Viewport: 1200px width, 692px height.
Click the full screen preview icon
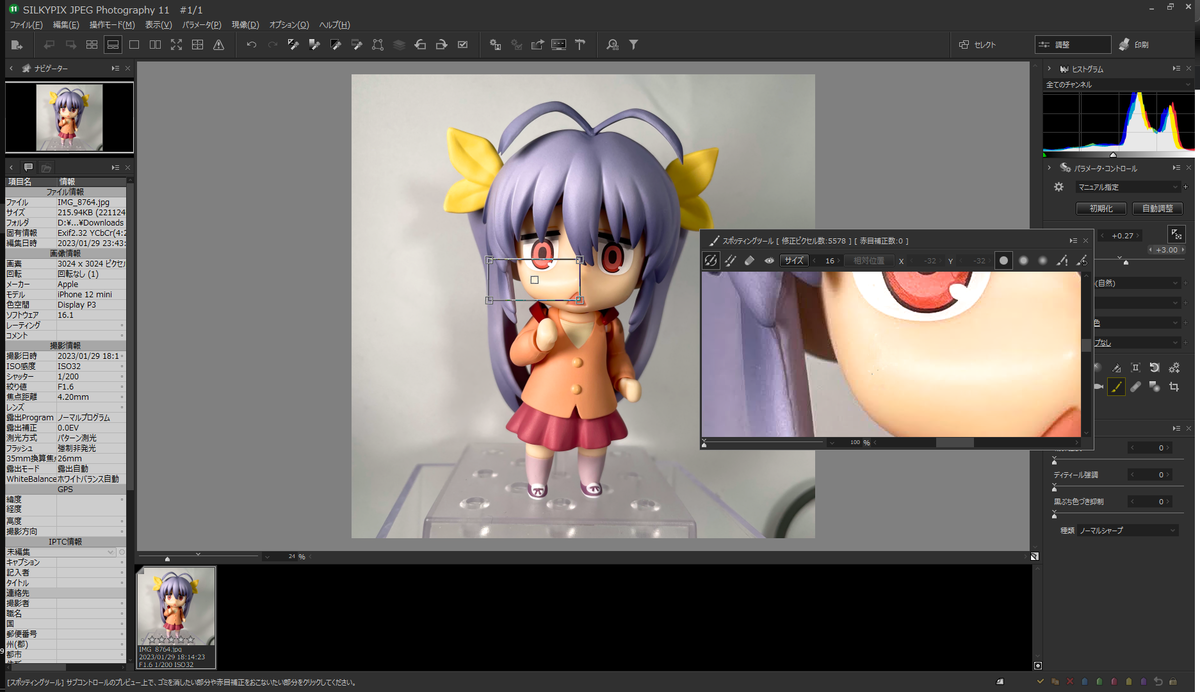(x=176, y=45)
